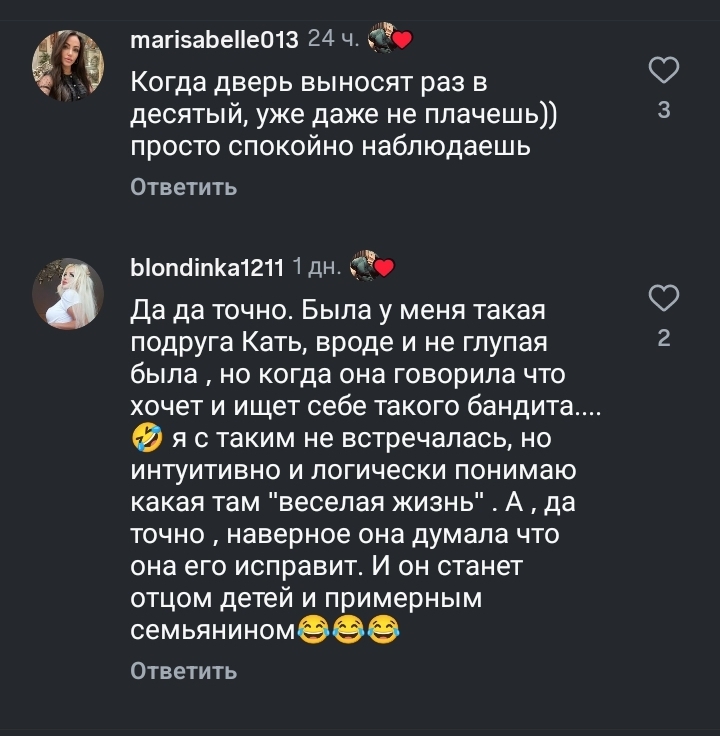The image size is (720, 736).
Task: Reply to blondinka1211 via Ответить
Action: tap(184, 670)
